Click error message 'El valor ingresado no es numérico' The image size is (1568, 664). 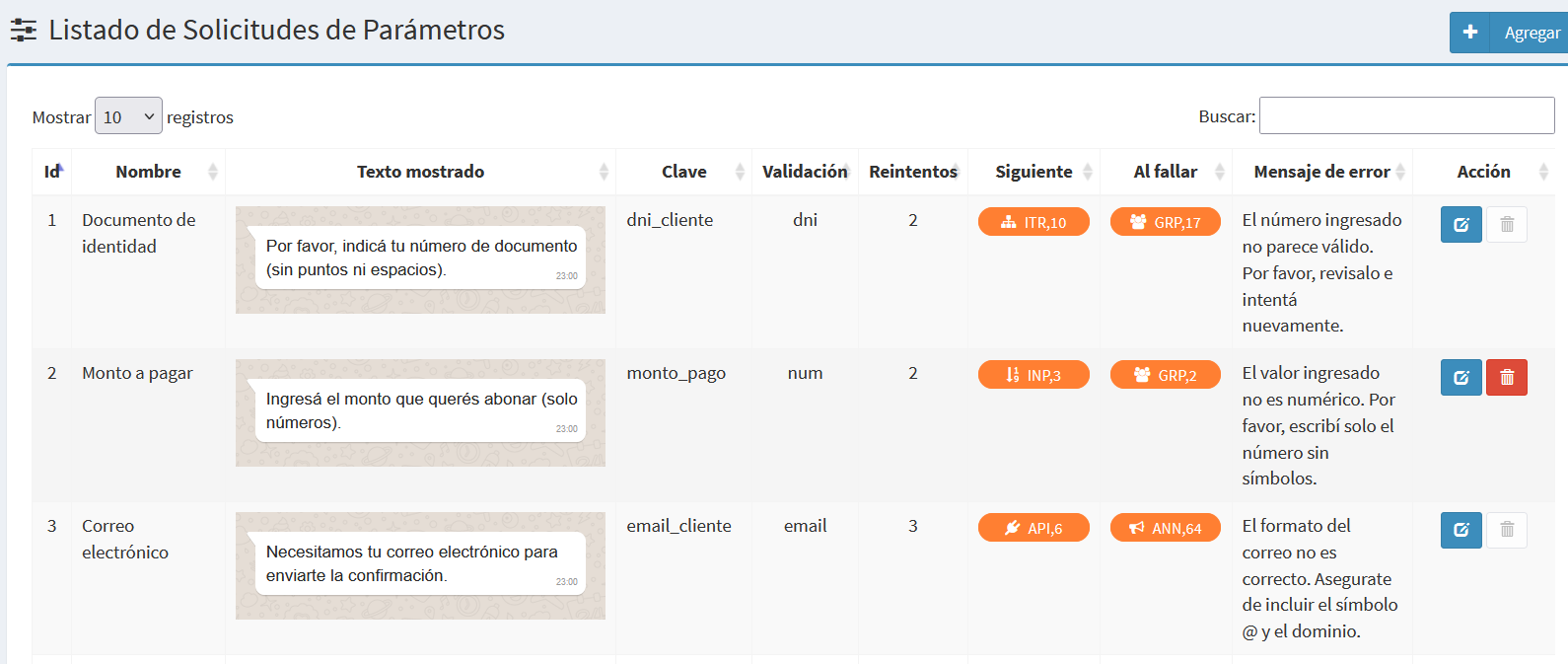pos(1319,425)
